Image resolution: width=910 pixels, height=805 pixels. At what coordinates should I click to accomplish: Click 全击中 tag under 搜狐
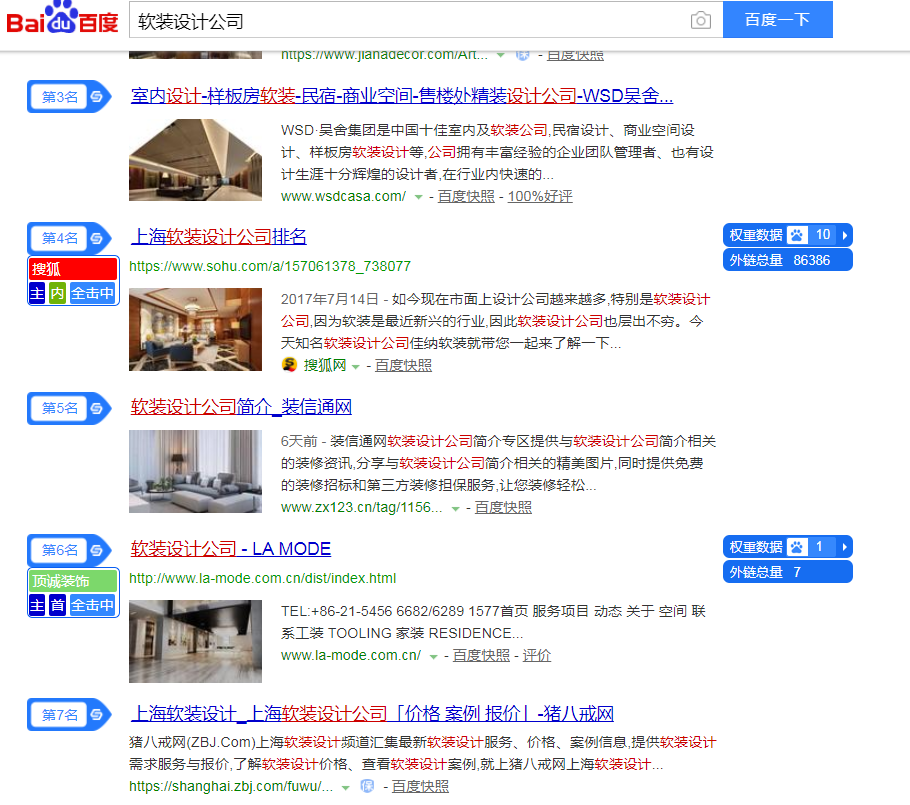[x=93, y=294]
